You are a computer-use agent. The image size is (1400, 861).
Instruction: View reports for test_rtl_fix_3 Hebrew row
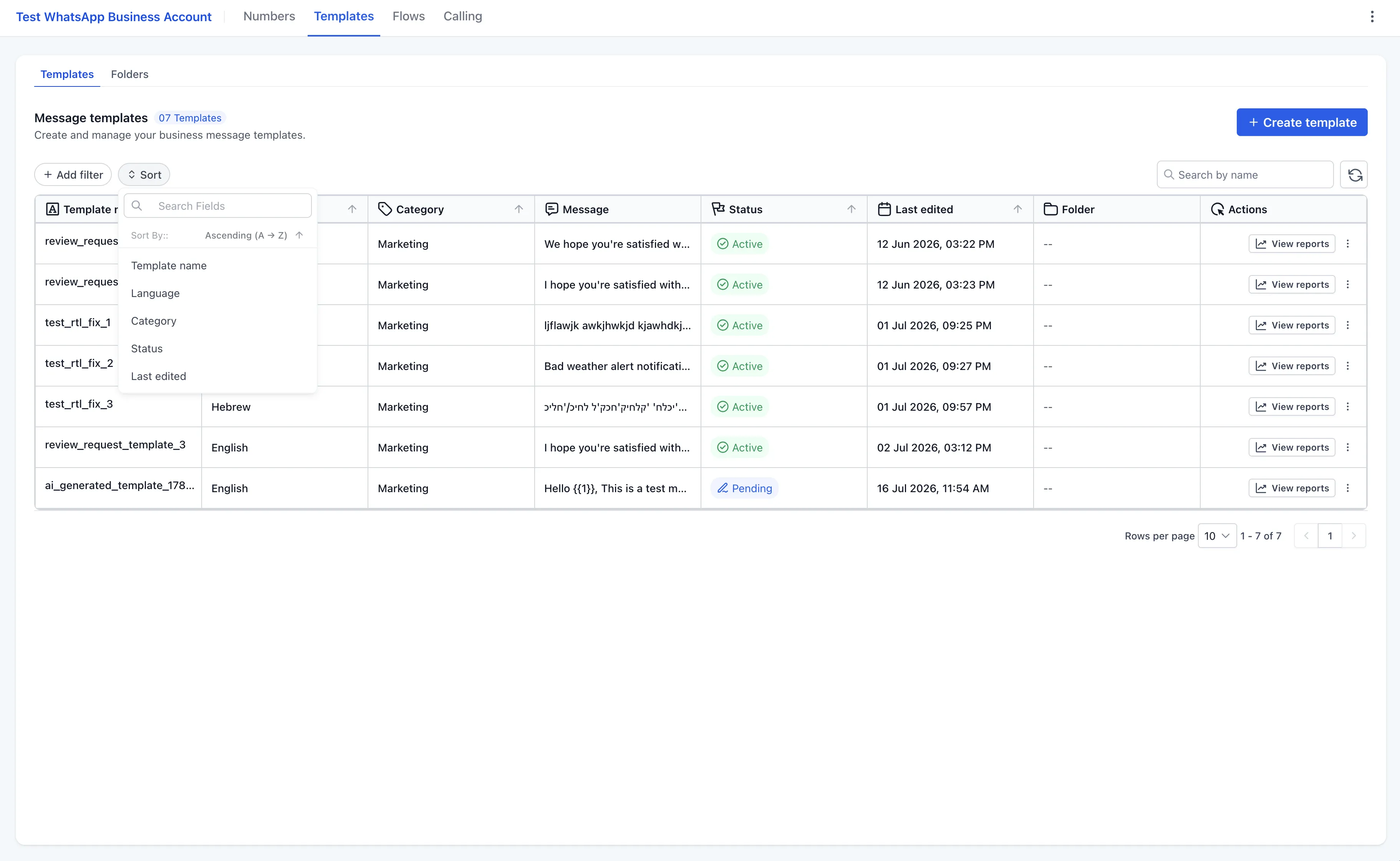1292,406
